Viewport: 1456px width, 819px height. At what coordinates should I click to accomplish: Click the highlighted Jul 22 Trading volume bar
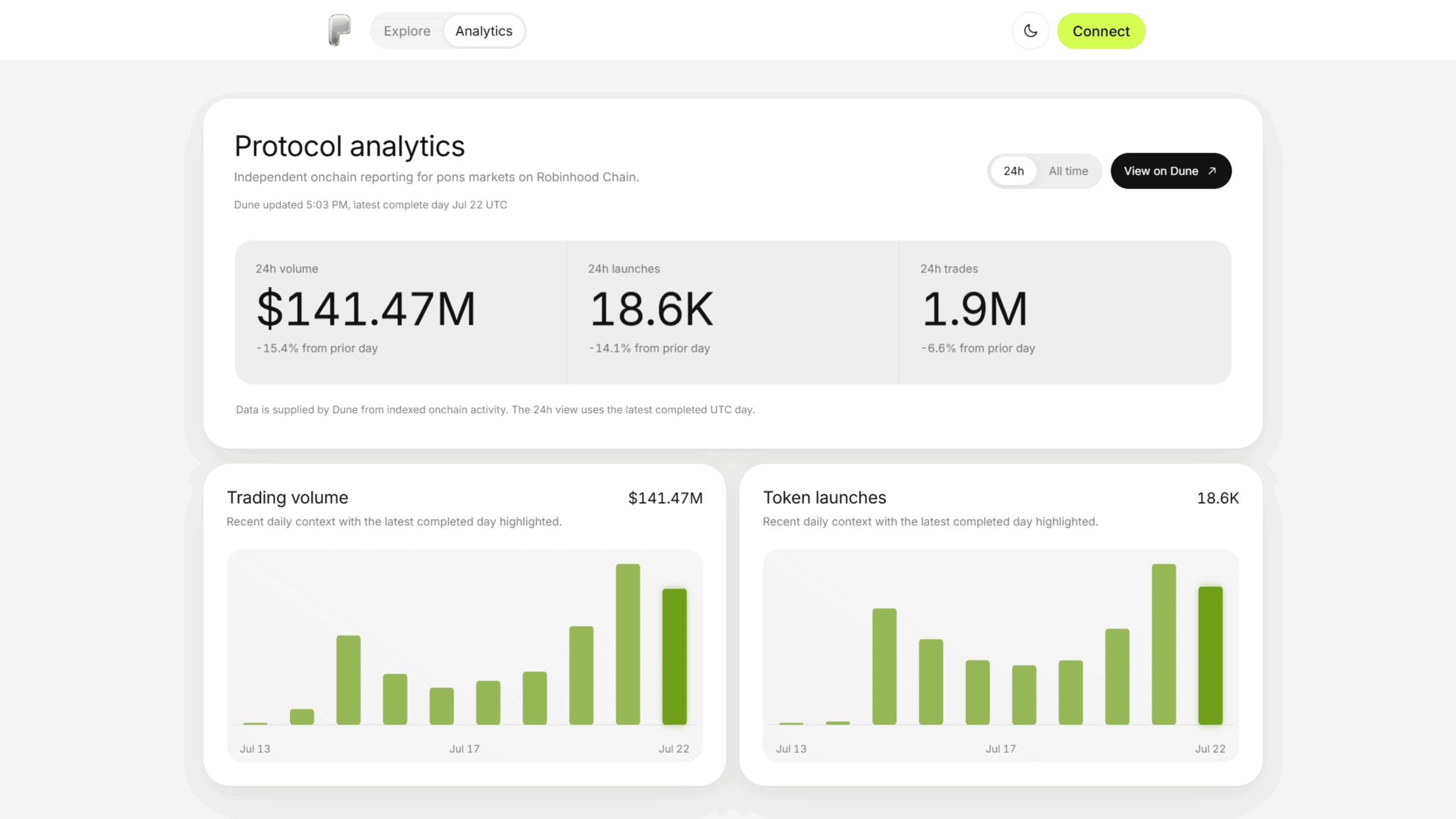(x=674, y=656)
